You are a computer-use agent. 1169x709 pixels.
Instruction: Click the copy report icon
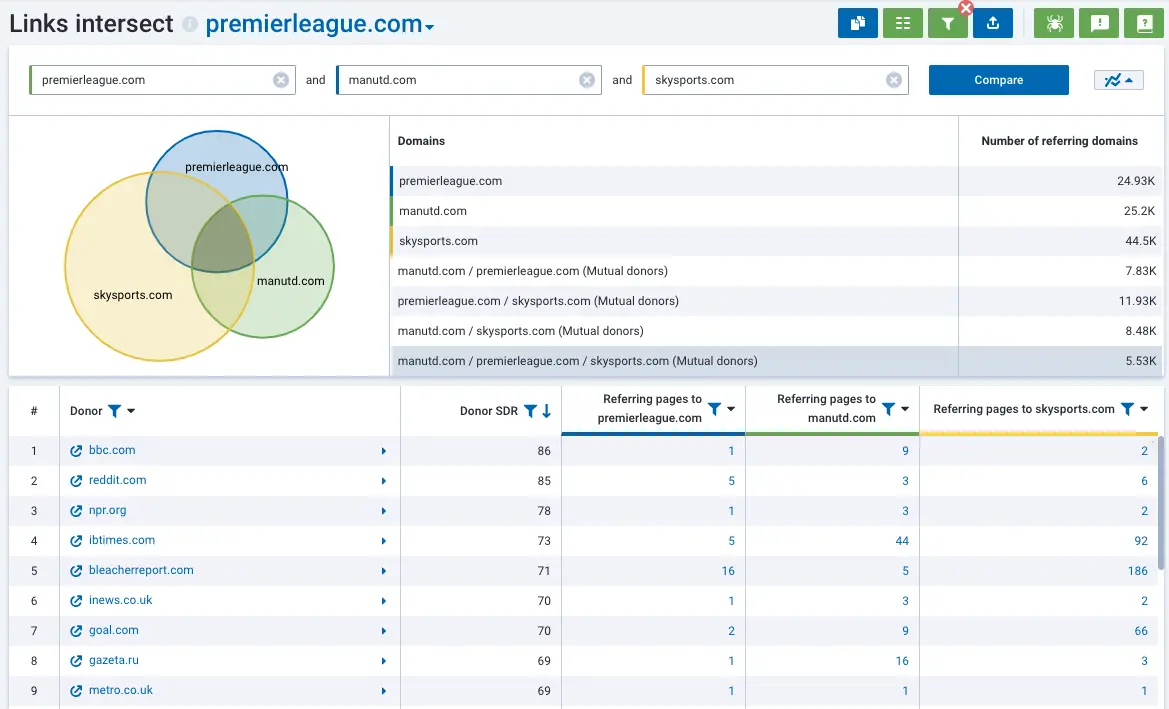[857, 24]
